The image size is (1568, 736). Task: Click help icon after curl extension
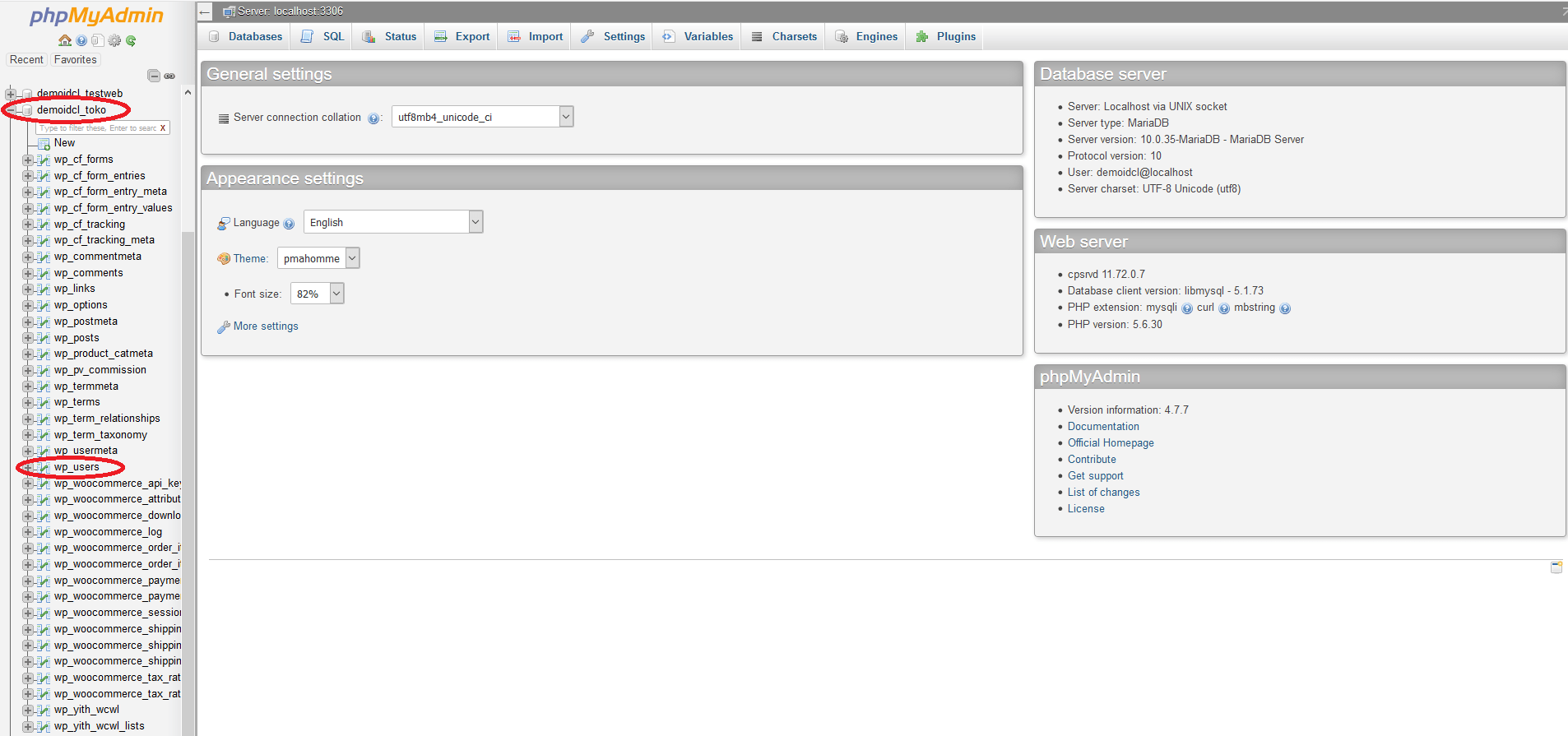point(1224,308)
